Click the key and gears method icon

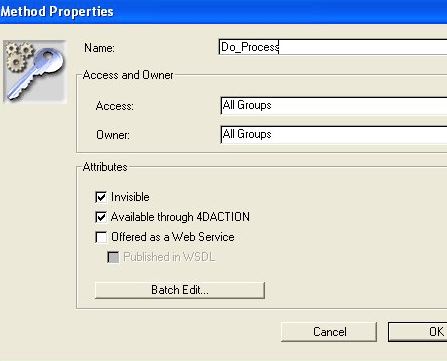click(35, 71)
